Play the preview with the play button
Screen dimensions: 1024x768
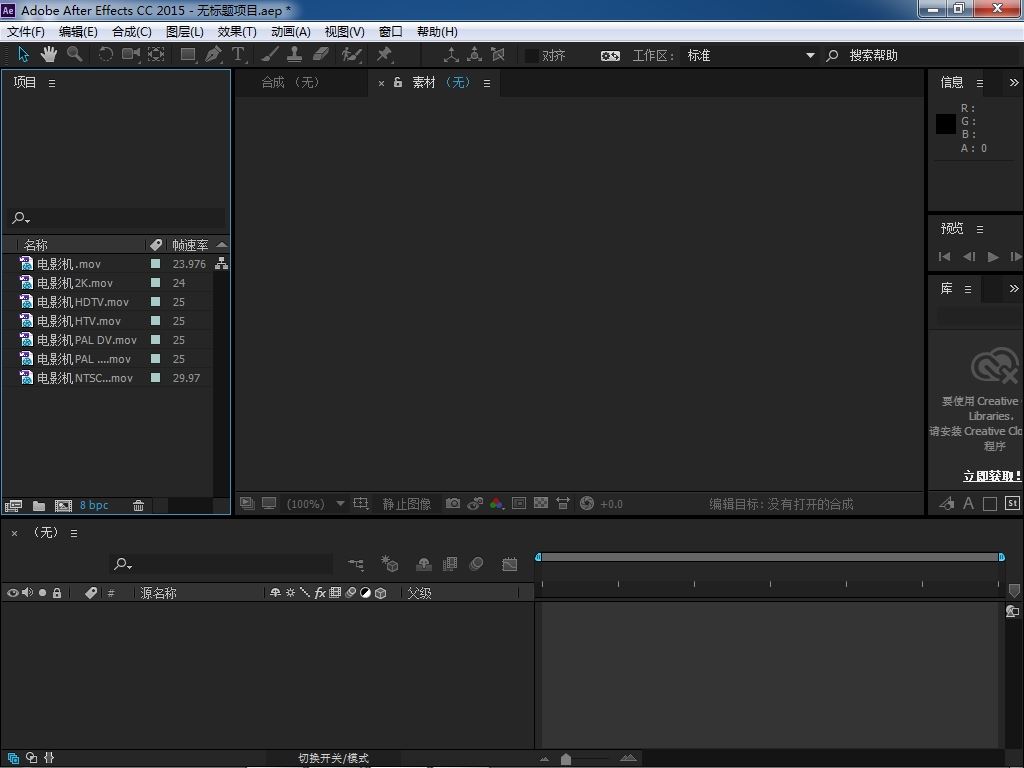click(x=993, y=257)
